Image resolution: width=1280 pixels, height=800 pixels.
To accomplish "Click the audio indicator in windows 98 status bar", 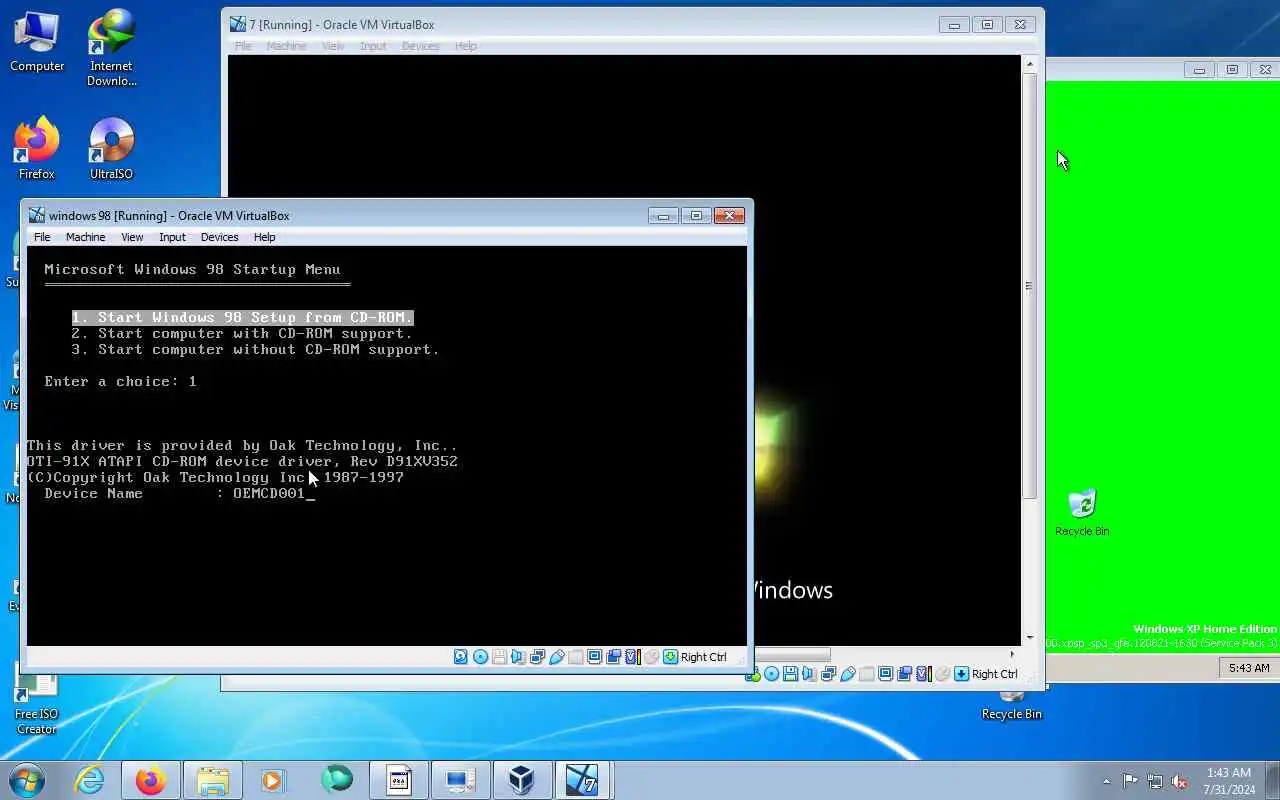I will point(518,657).
